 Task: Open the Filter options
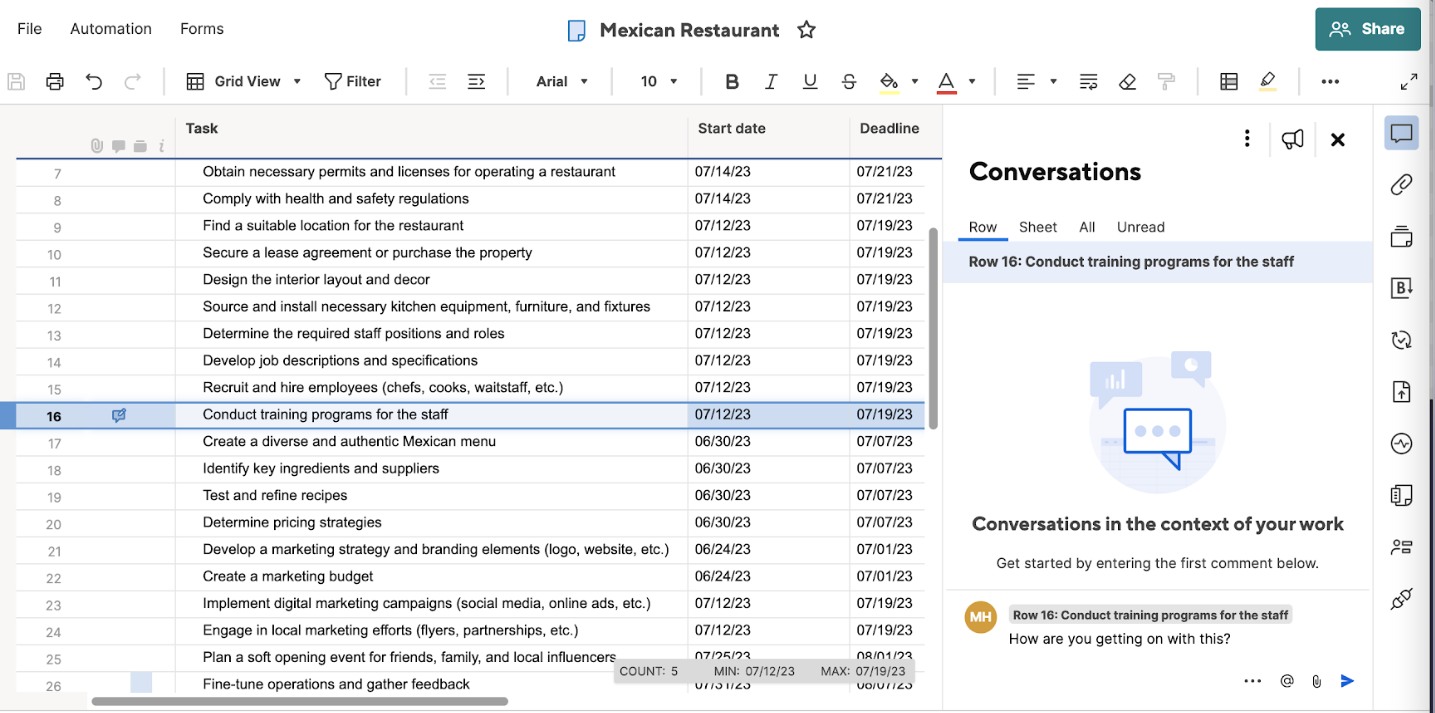[352, 81]
